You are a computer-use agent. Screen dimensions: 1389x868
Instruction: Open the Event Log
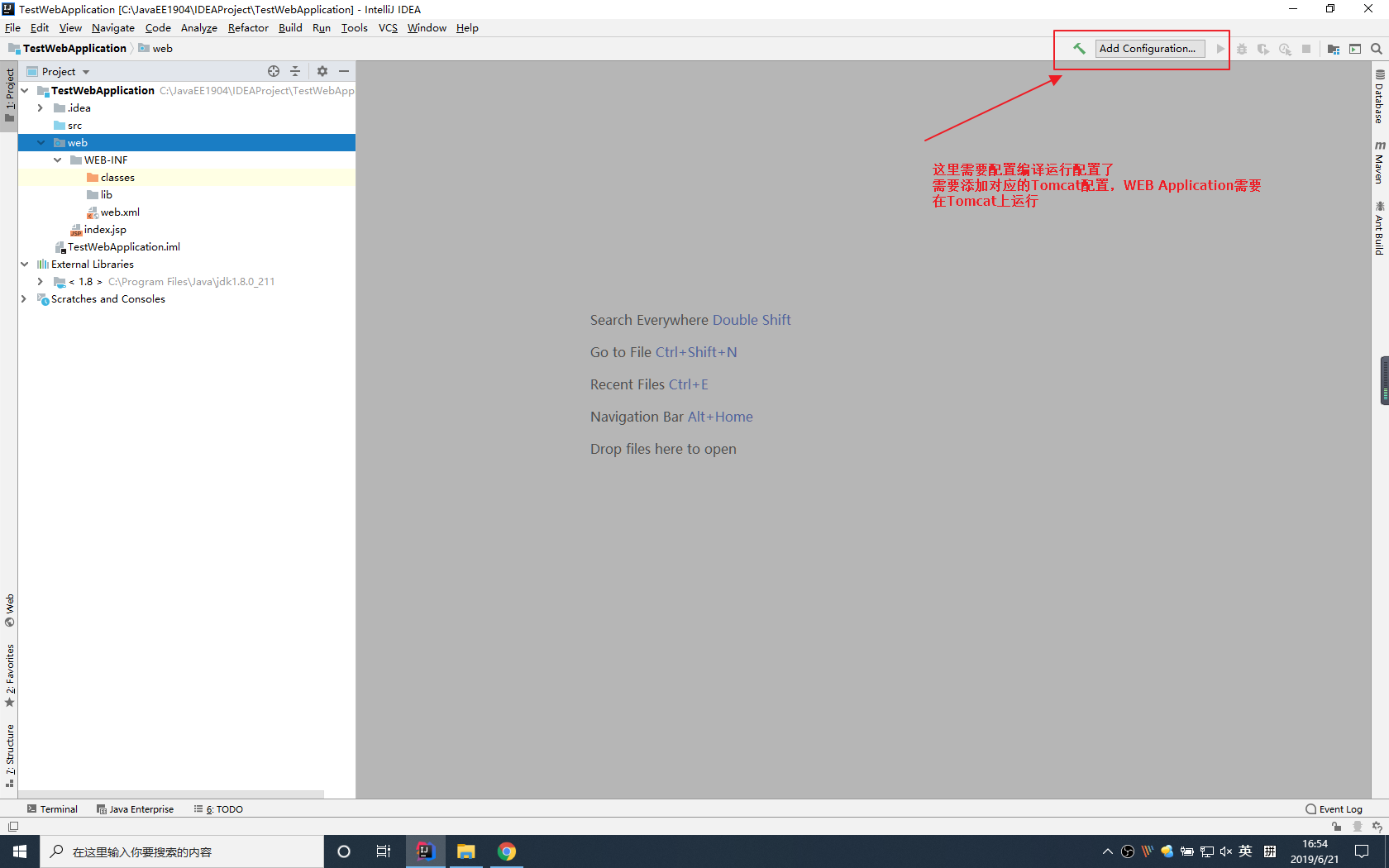coord(1334,809)
